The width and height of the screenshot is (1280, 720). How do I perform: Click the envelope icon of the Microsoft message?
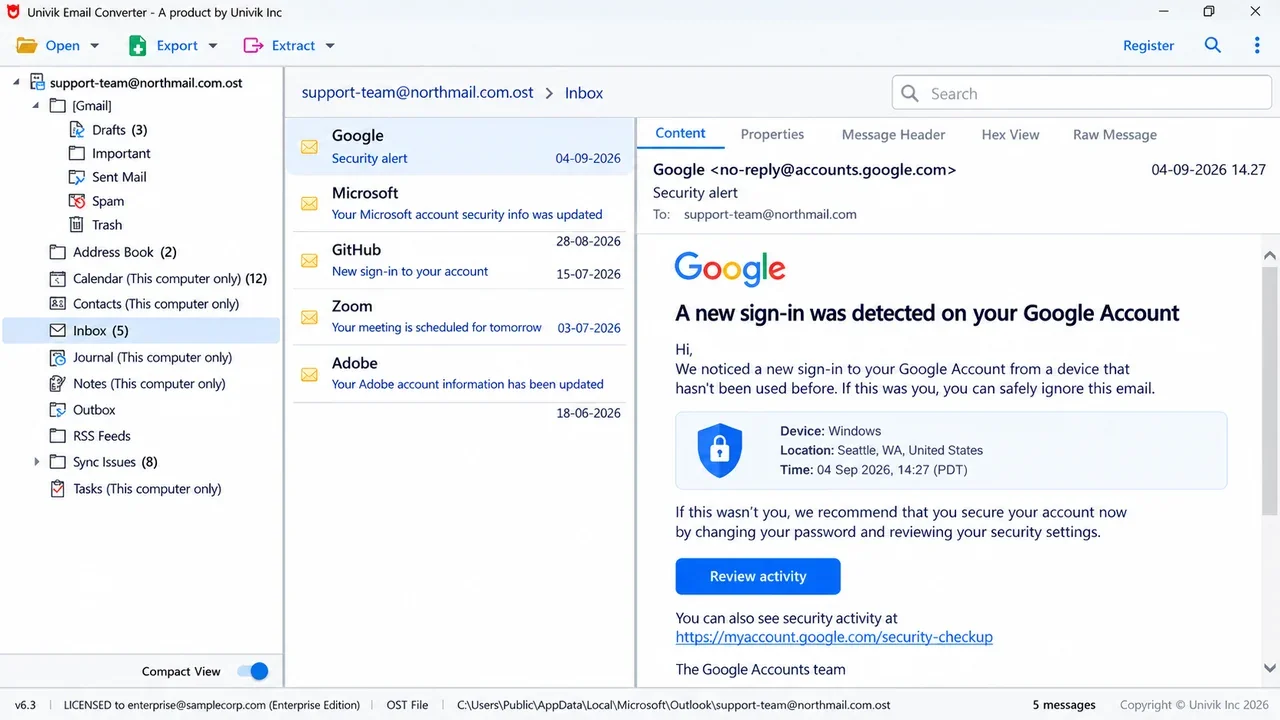(310, 204)
